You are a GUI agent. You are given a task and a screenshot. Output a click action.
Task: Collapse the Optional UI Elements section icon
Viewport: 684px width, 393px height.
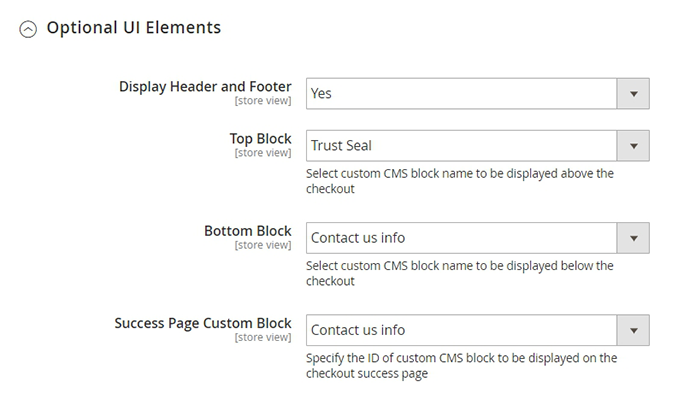(x=28, y=29)
